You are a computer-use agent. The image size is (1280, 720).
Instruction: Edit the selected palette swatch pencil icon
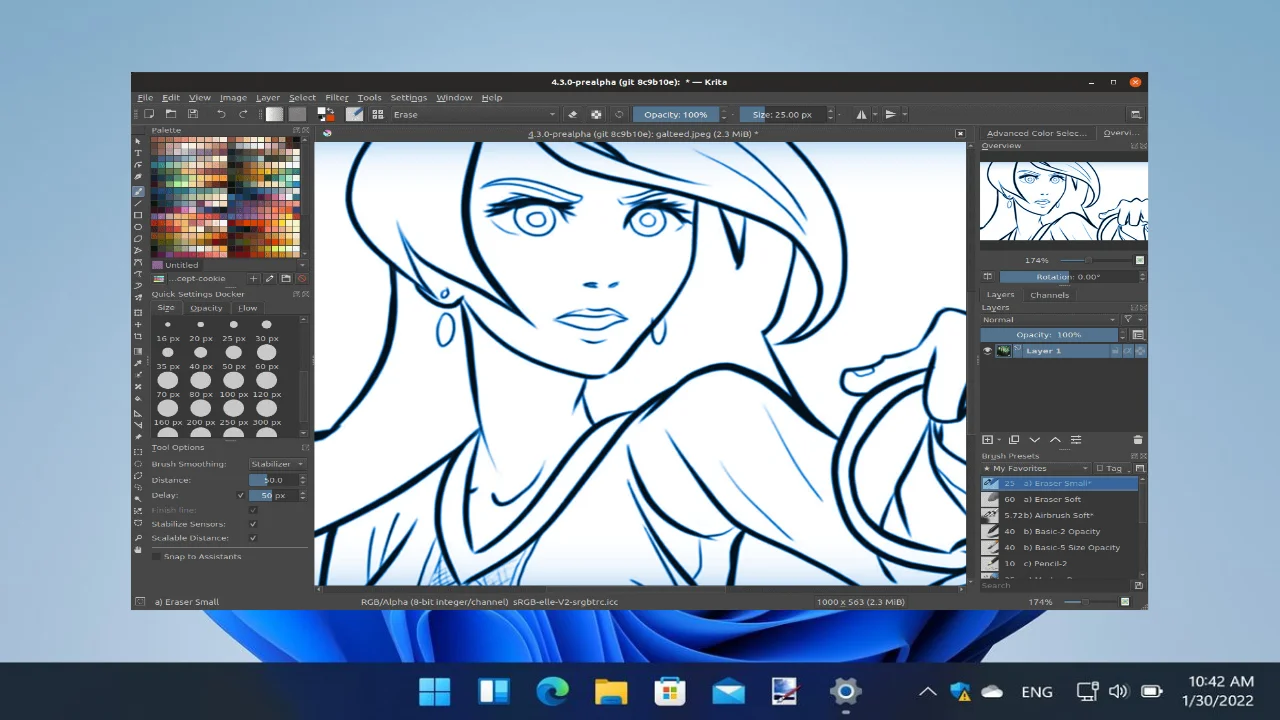[269, 278]
